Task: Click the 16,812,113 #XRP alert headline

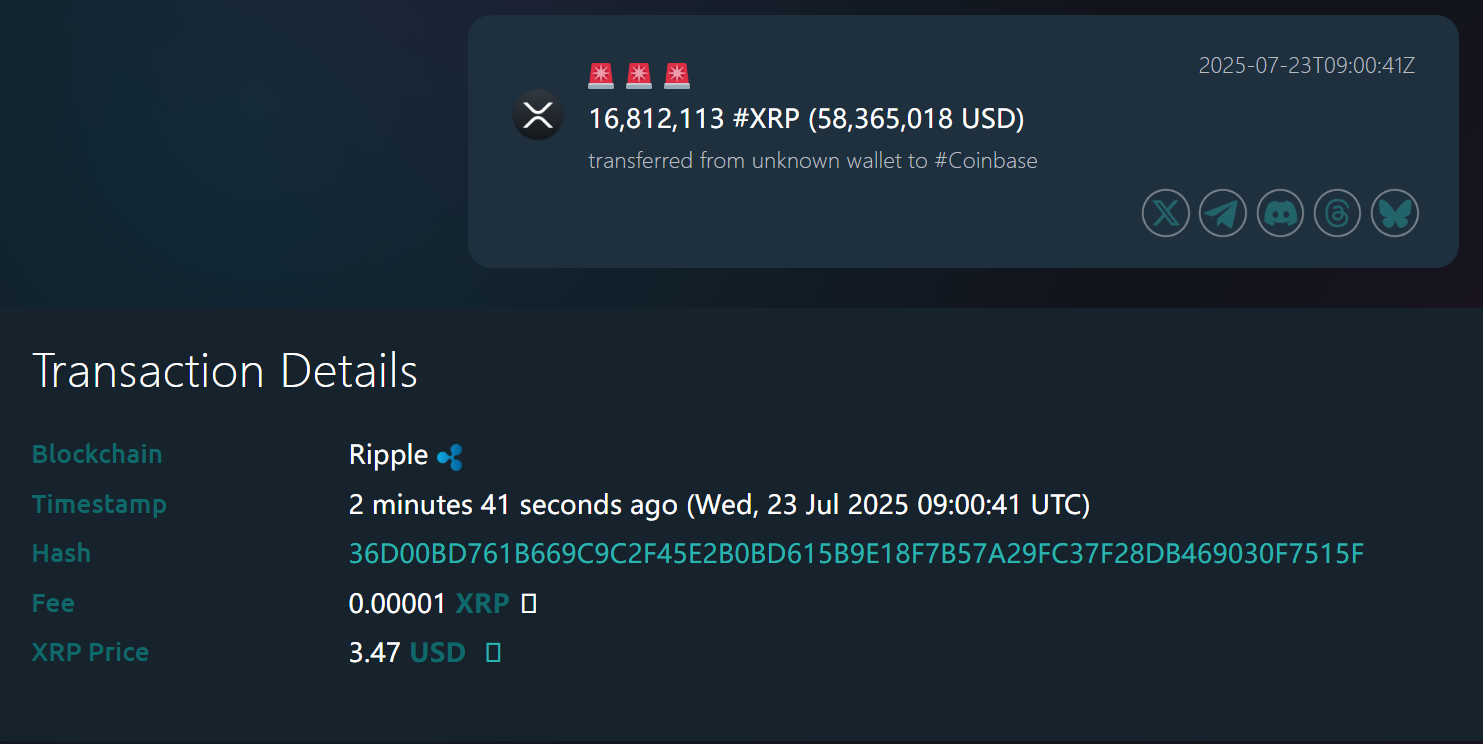Action: pos(805,119)
